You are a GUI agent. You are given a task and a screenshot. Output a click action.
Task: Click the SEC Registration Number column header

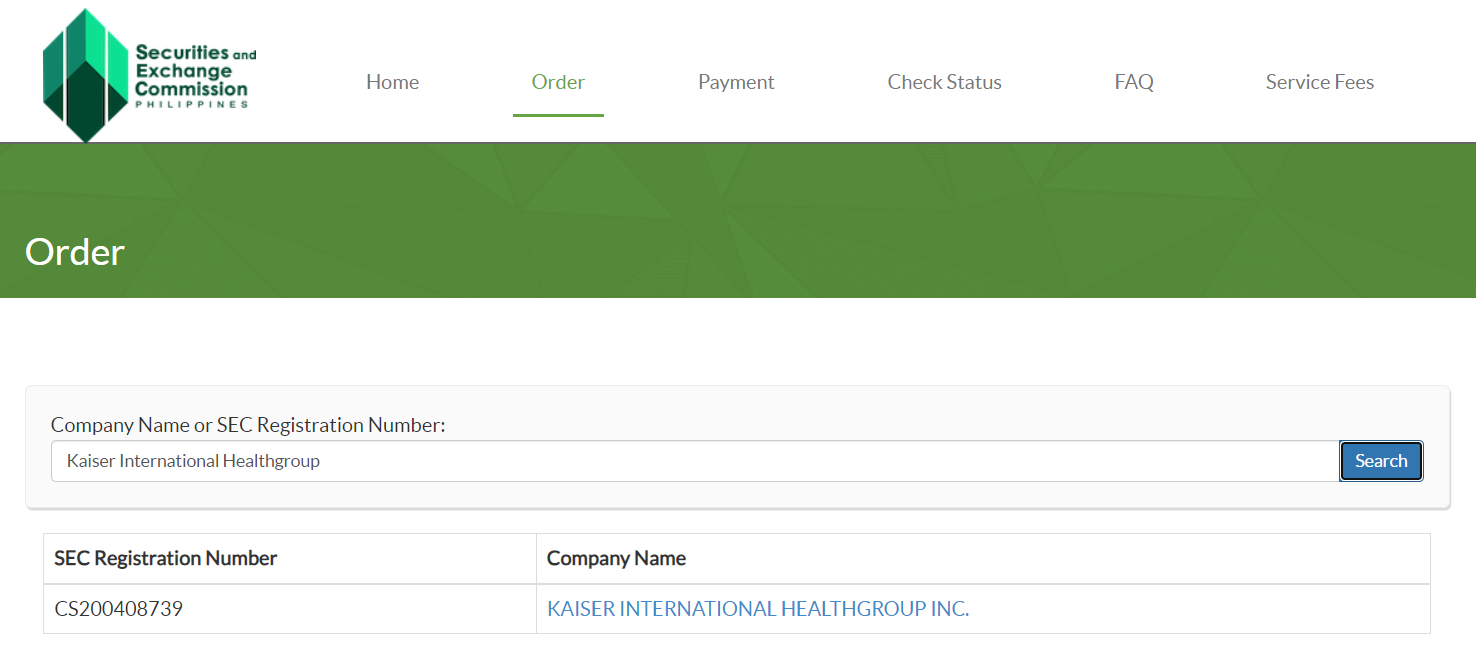point(166,558)
